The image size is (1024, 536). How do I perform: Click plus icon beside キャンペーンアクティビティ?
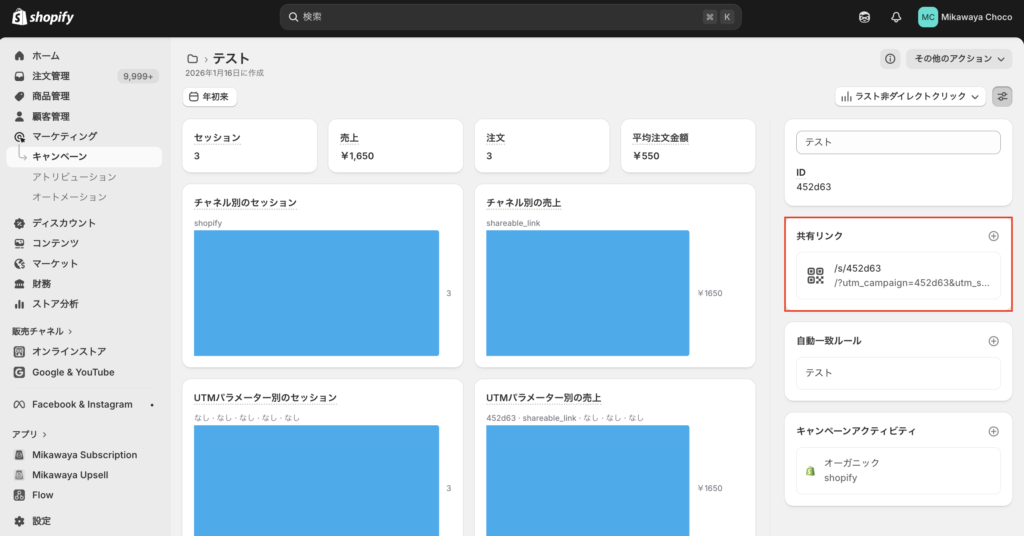click(993, 431)
